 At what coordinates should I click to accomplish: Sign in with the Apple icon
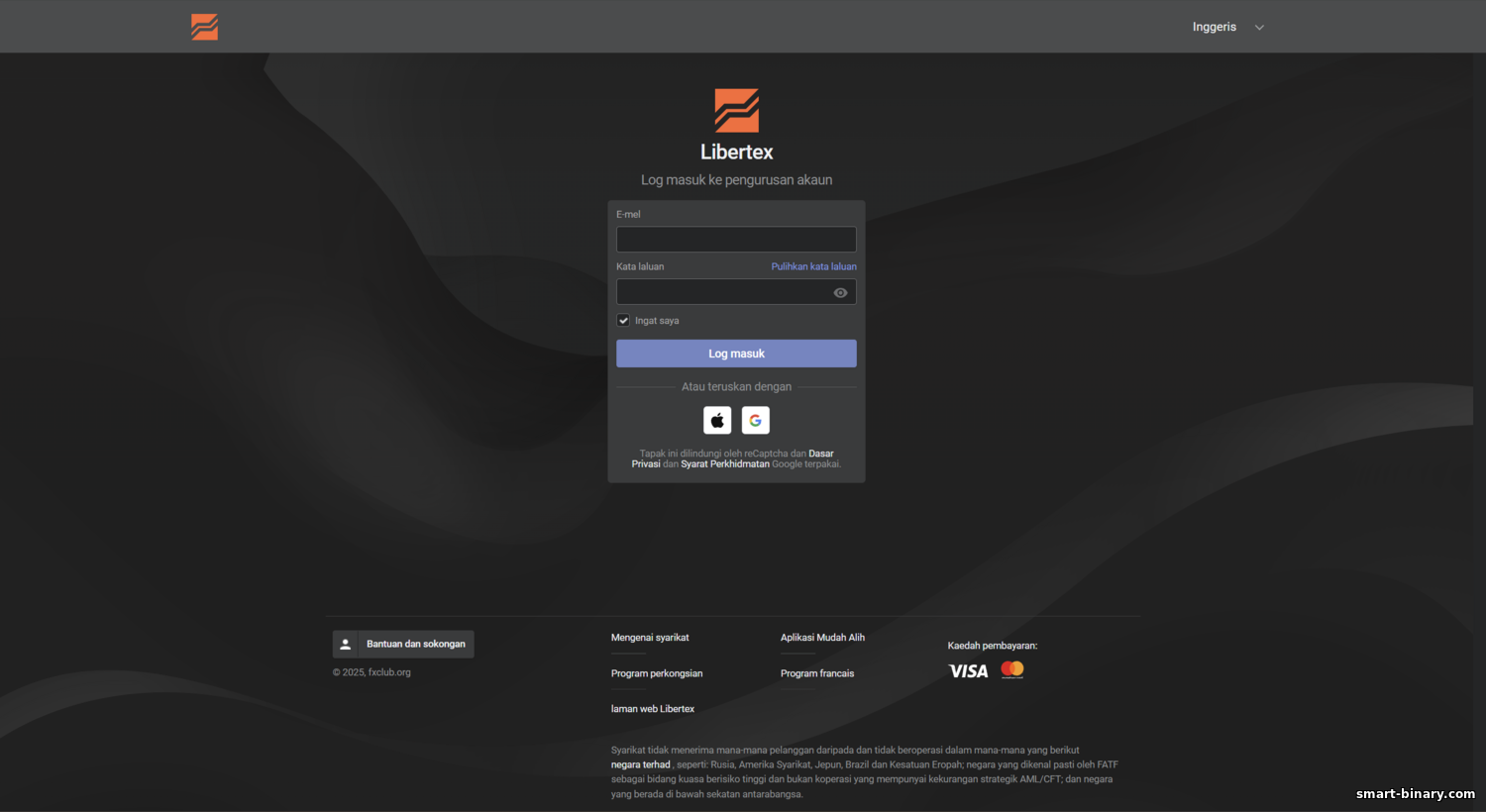tap(717, 420)
